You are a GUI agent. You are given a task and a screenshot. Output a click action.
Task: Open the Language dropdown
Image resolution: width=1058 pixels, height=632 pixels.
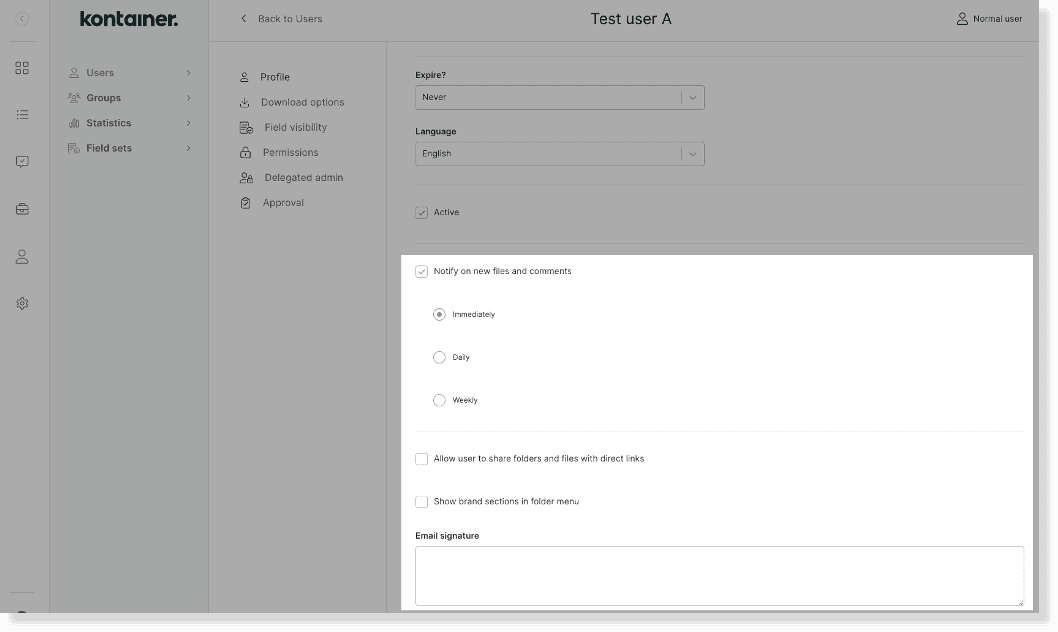559,153
